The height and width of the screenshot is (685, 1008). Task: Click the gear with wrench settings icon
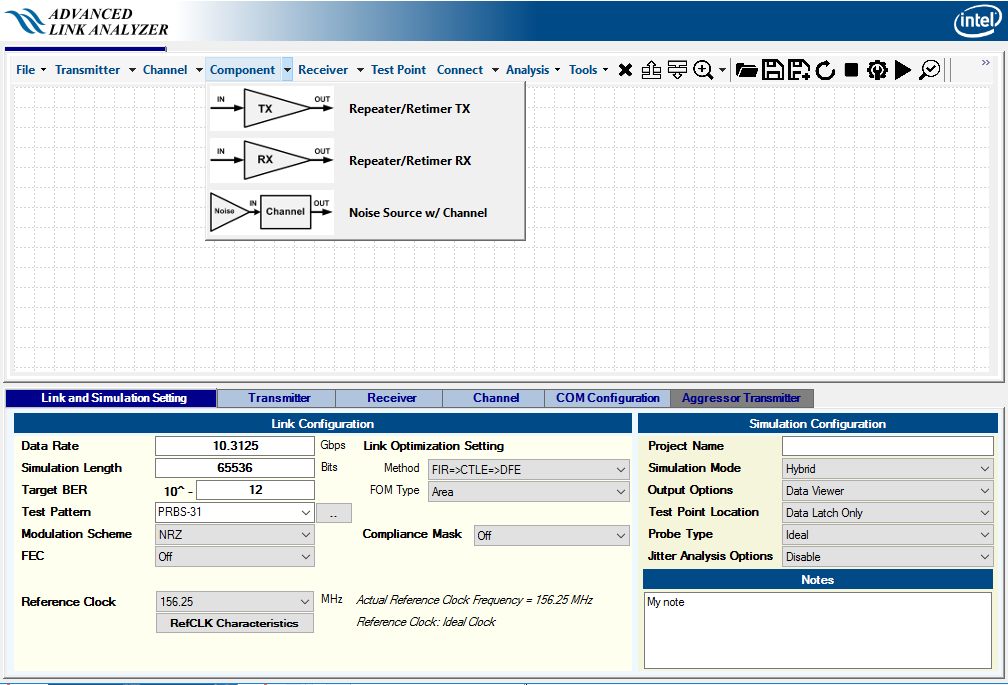click(877, 70)
